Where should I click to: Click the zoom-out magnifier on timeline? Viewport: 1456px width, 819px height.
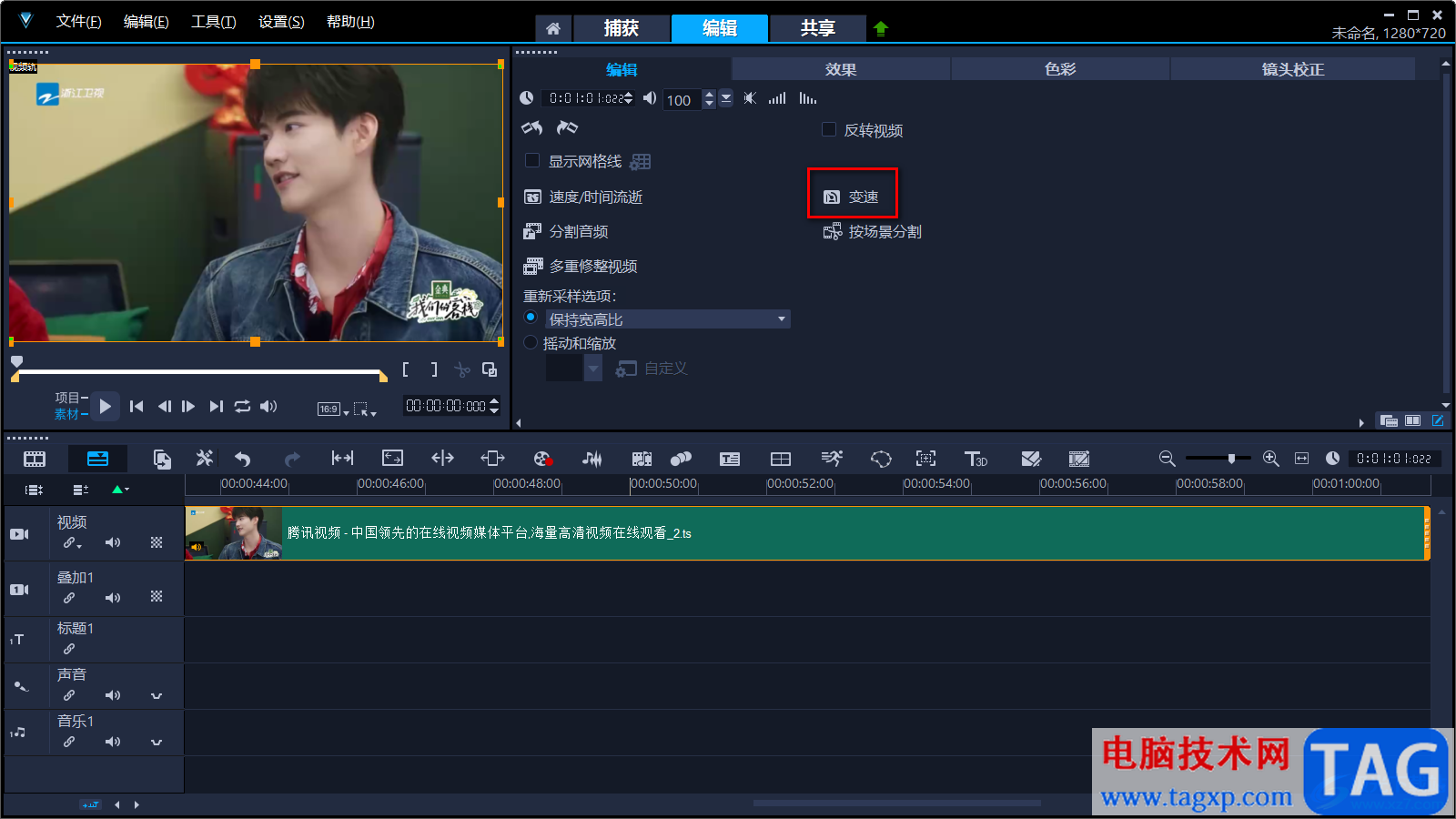pyautogui.click(x=1167, y=459)
